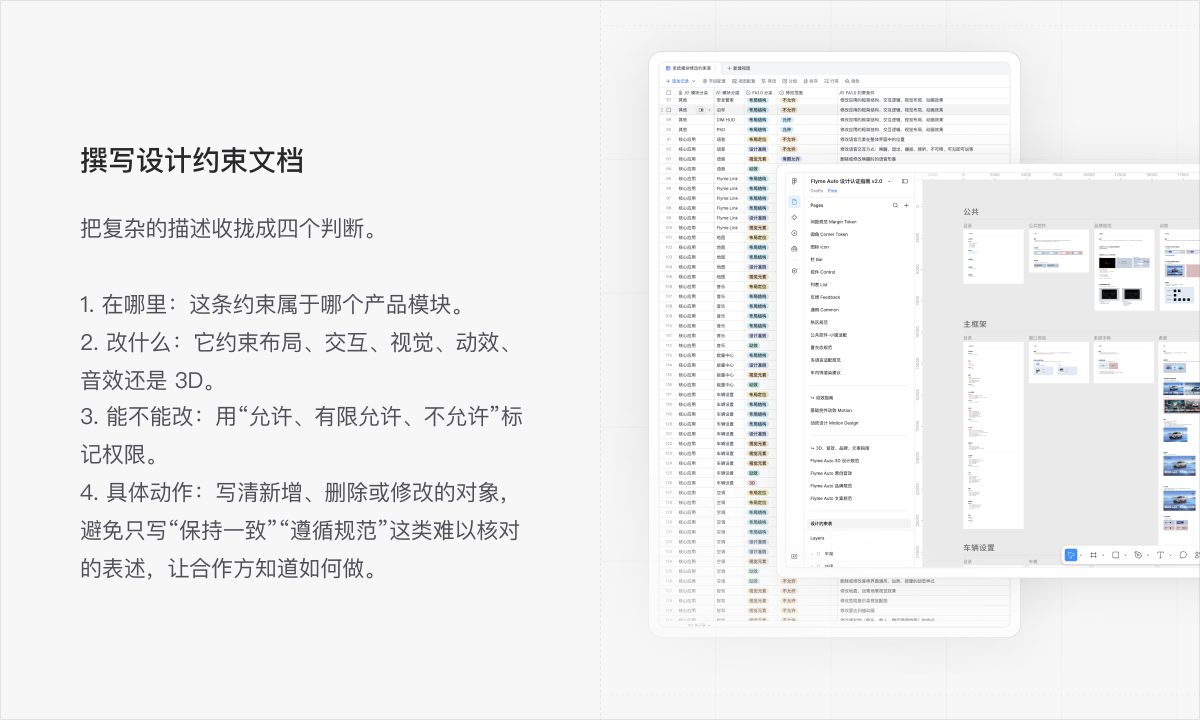Select the Text tool in bottom toolbar
The height and width of the screenshot is (720, 1200).
[x=1160, y=555]
